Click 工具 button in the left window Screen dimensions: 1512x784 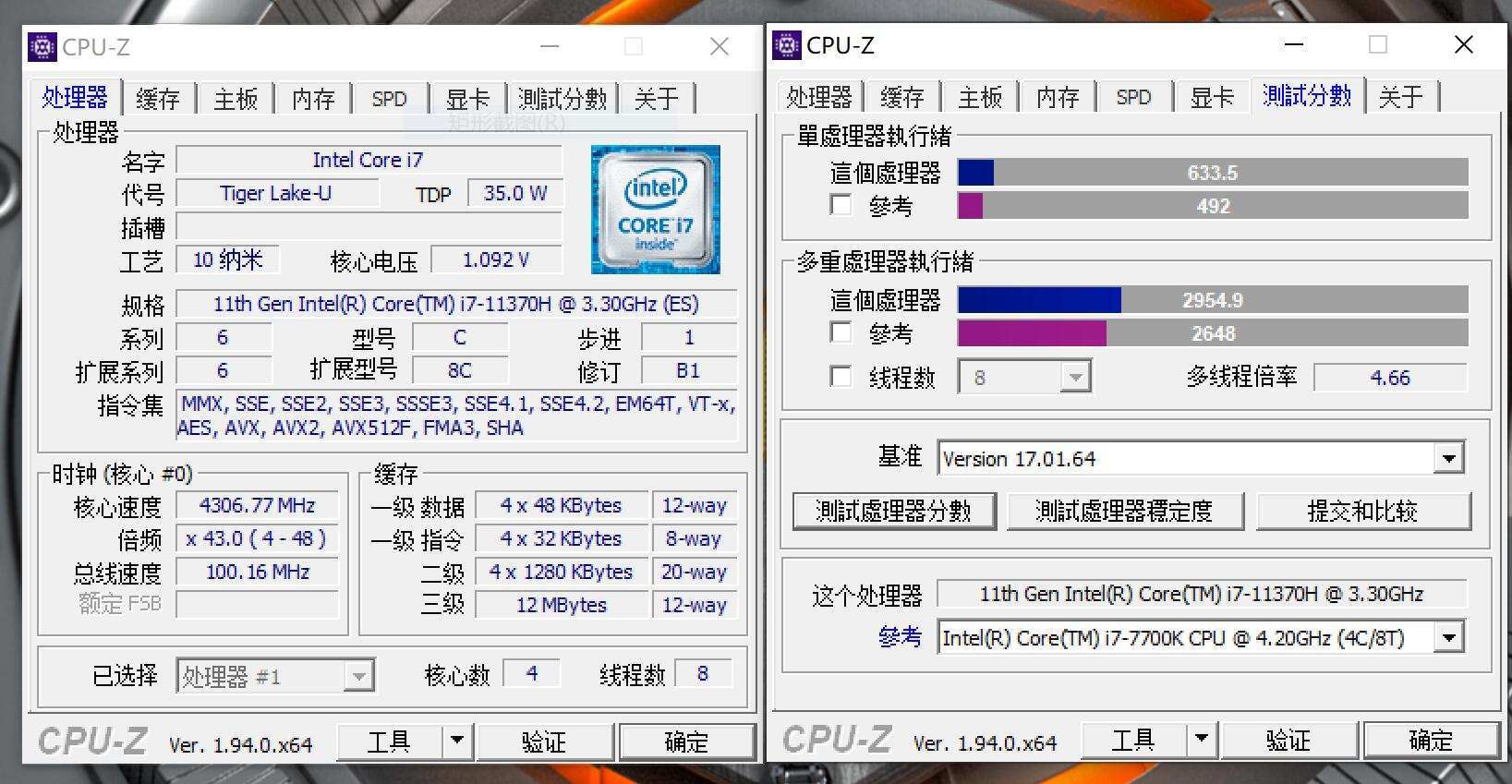pos(390,742)
